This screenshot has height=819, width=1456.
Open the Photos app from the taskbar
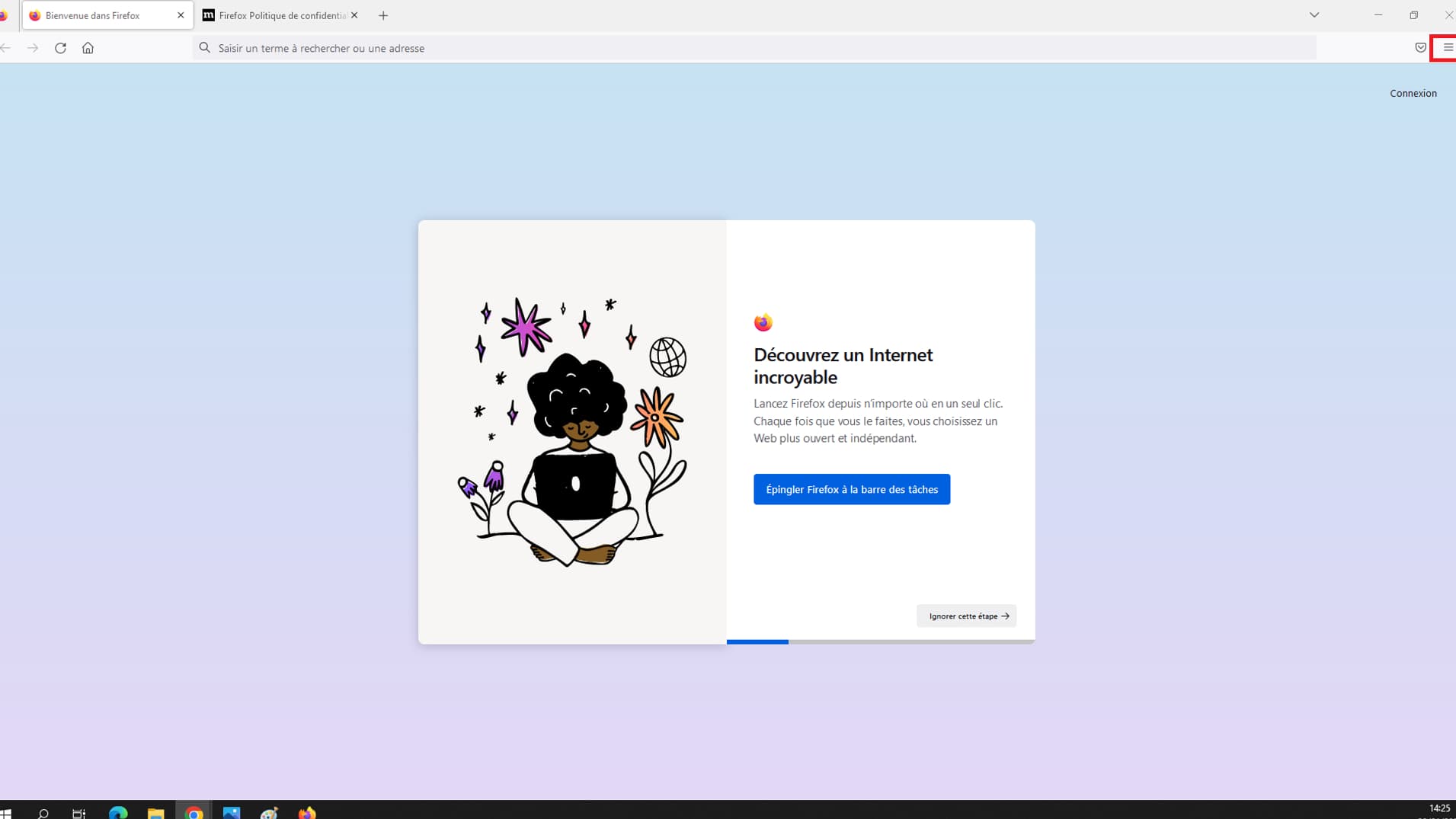pos(232,813)
